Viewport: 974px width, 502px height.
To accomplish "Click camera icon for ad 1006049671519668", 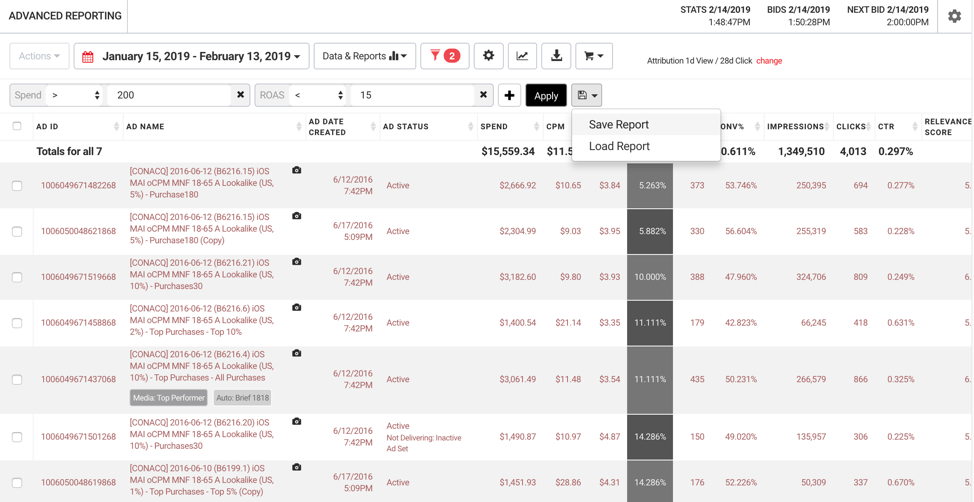I will (x=296, y=262).
